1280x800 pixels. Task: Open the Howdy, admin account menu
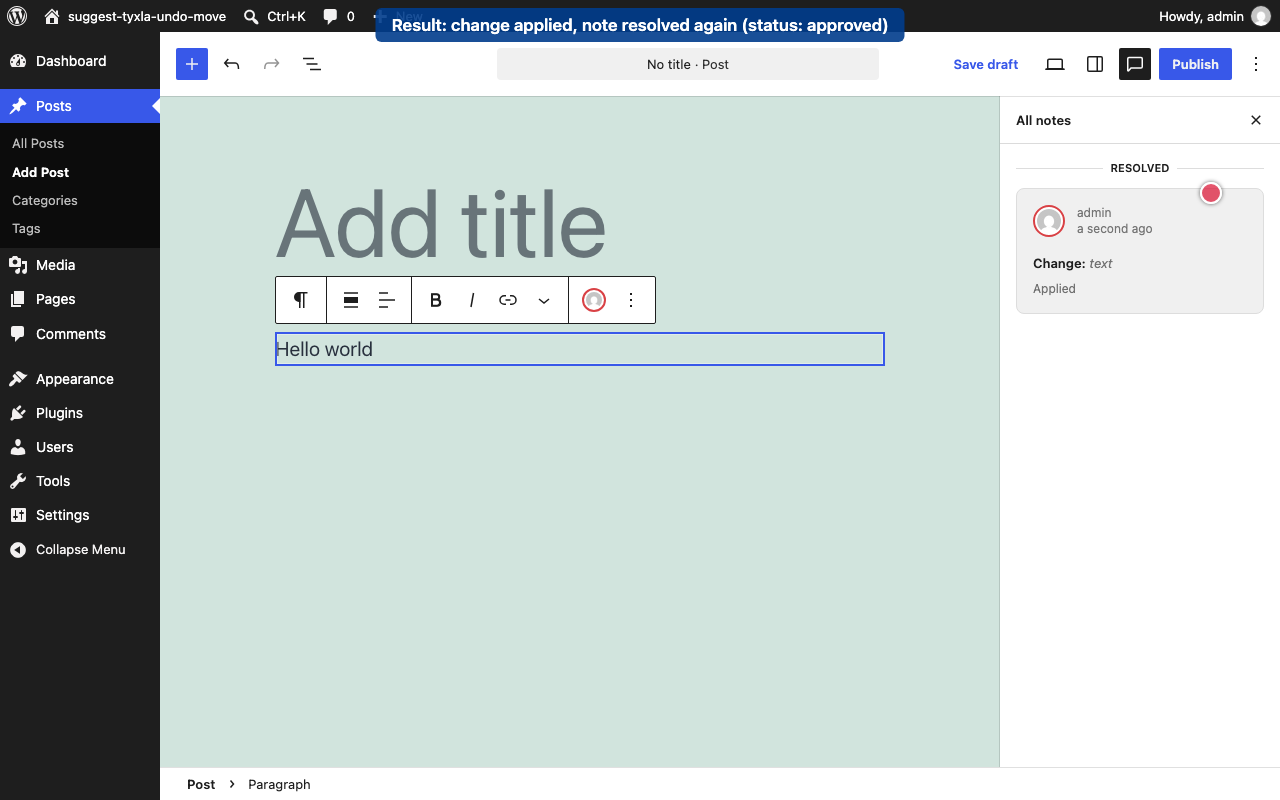(1214, 16)
